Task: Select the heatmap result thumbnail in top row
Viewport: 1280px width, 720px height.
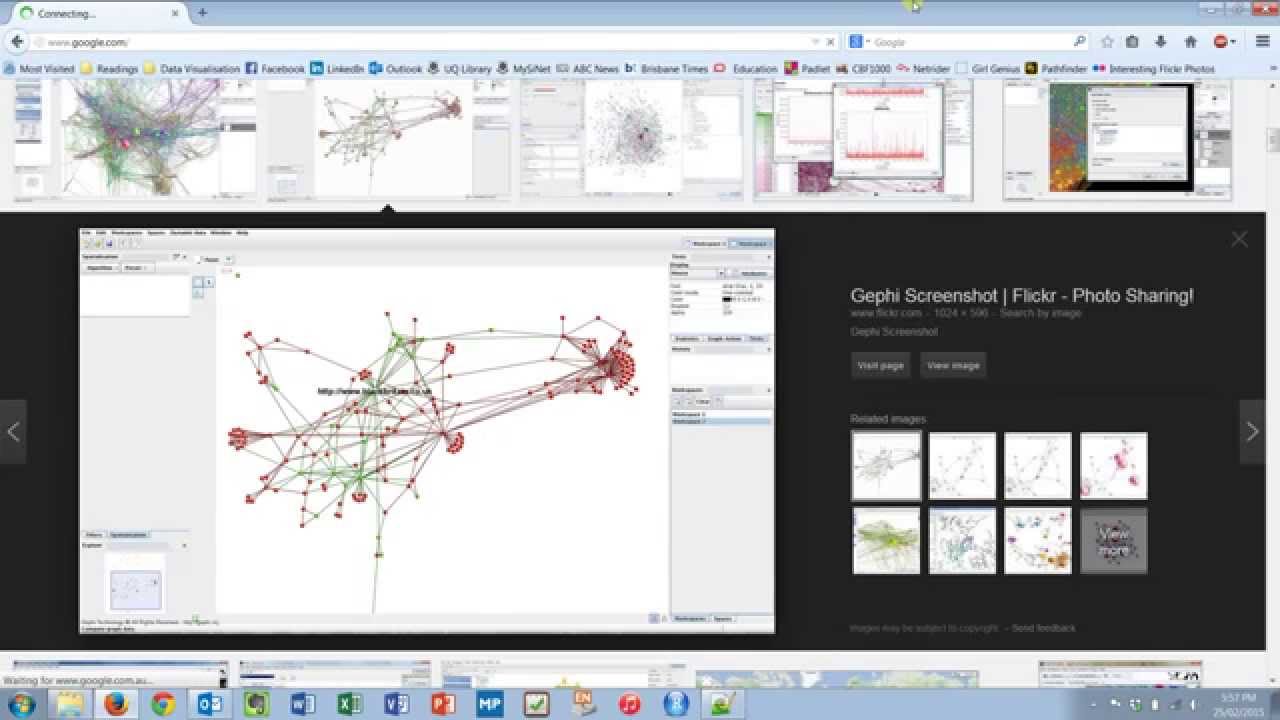Action: [1117, 139]
